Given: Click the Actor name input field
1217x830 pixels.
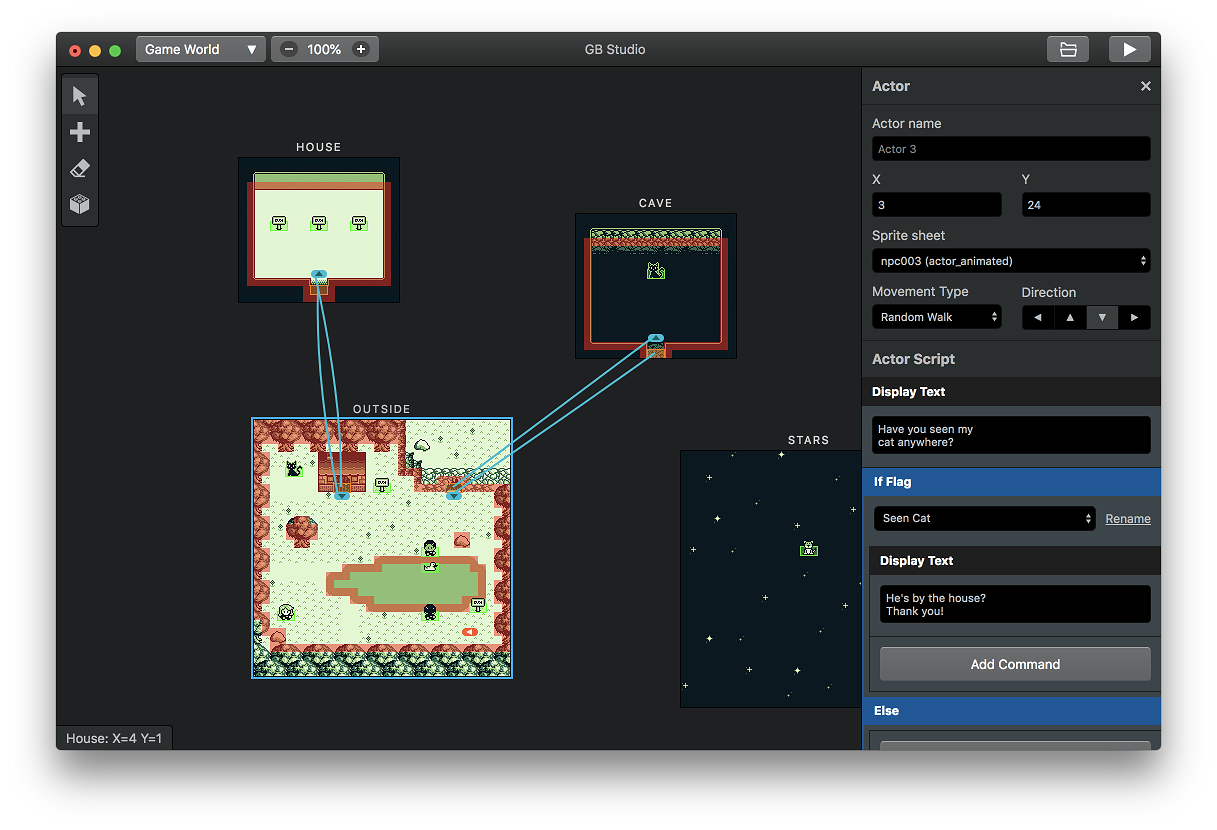Looking at the screenshot, I should (1011, 149).
